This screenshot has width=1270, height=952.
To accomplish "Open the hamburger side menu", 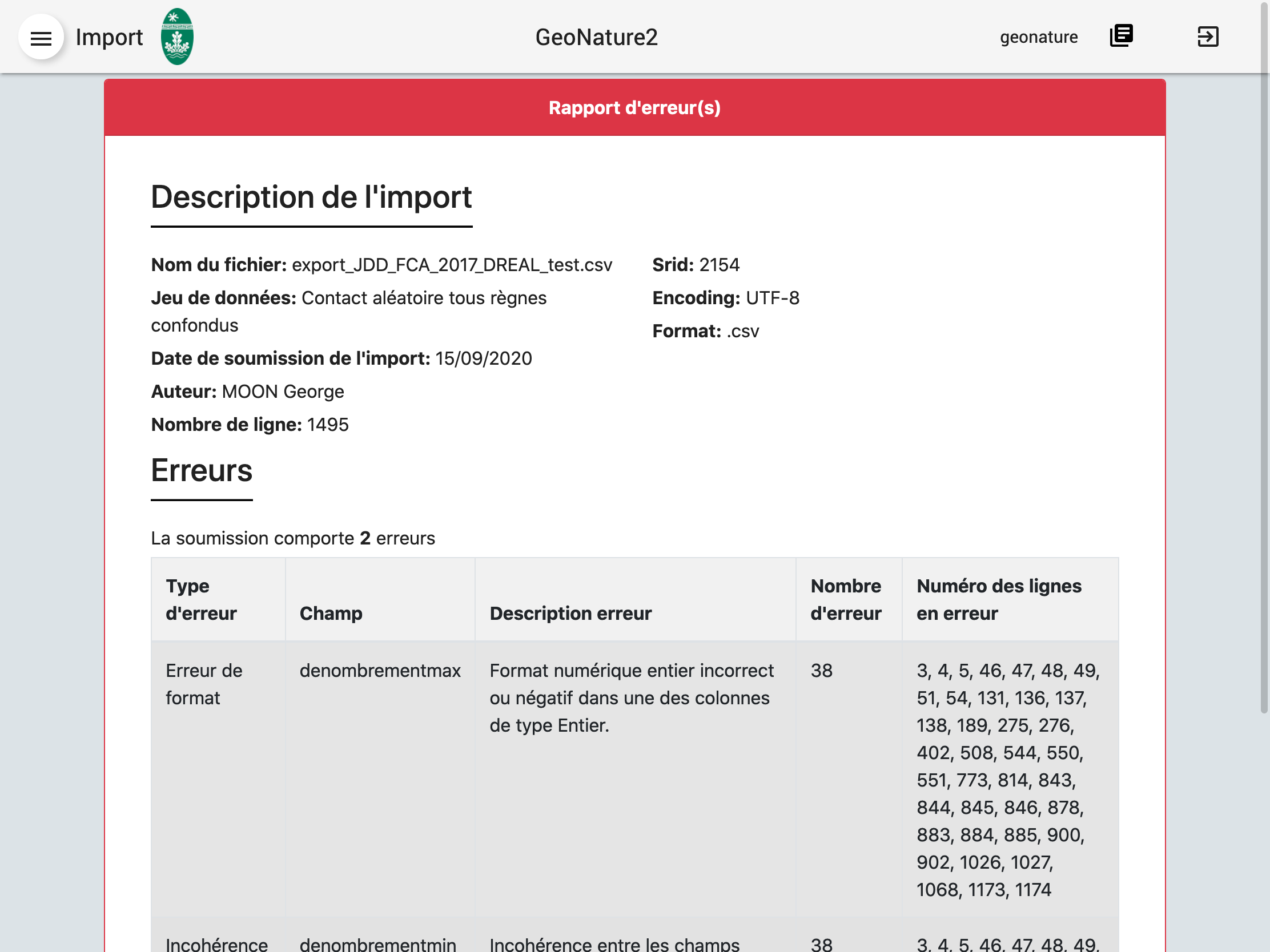I will 41,37.
